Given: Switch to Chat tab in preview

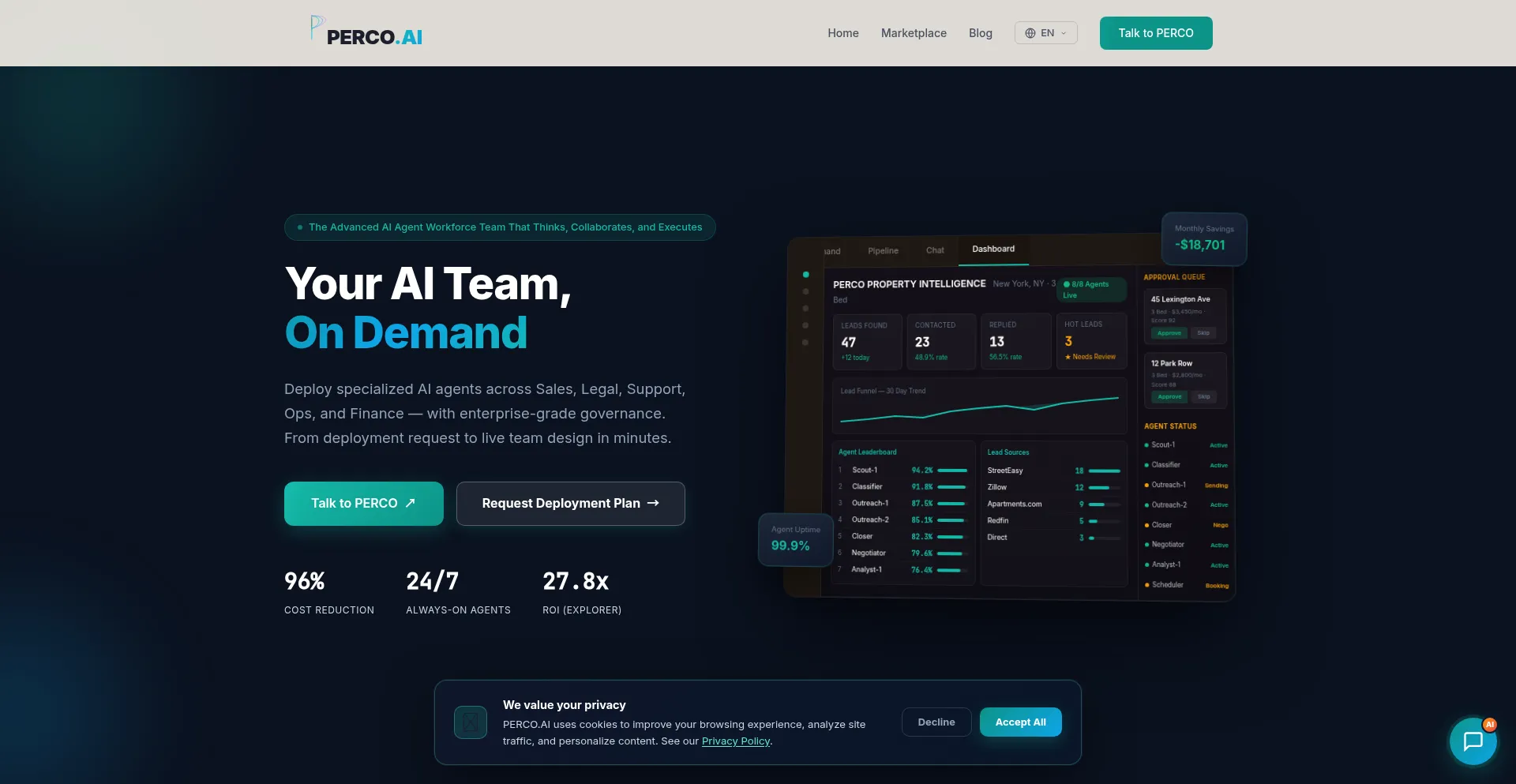Looking at the screenshot, I should click(935, 250).
